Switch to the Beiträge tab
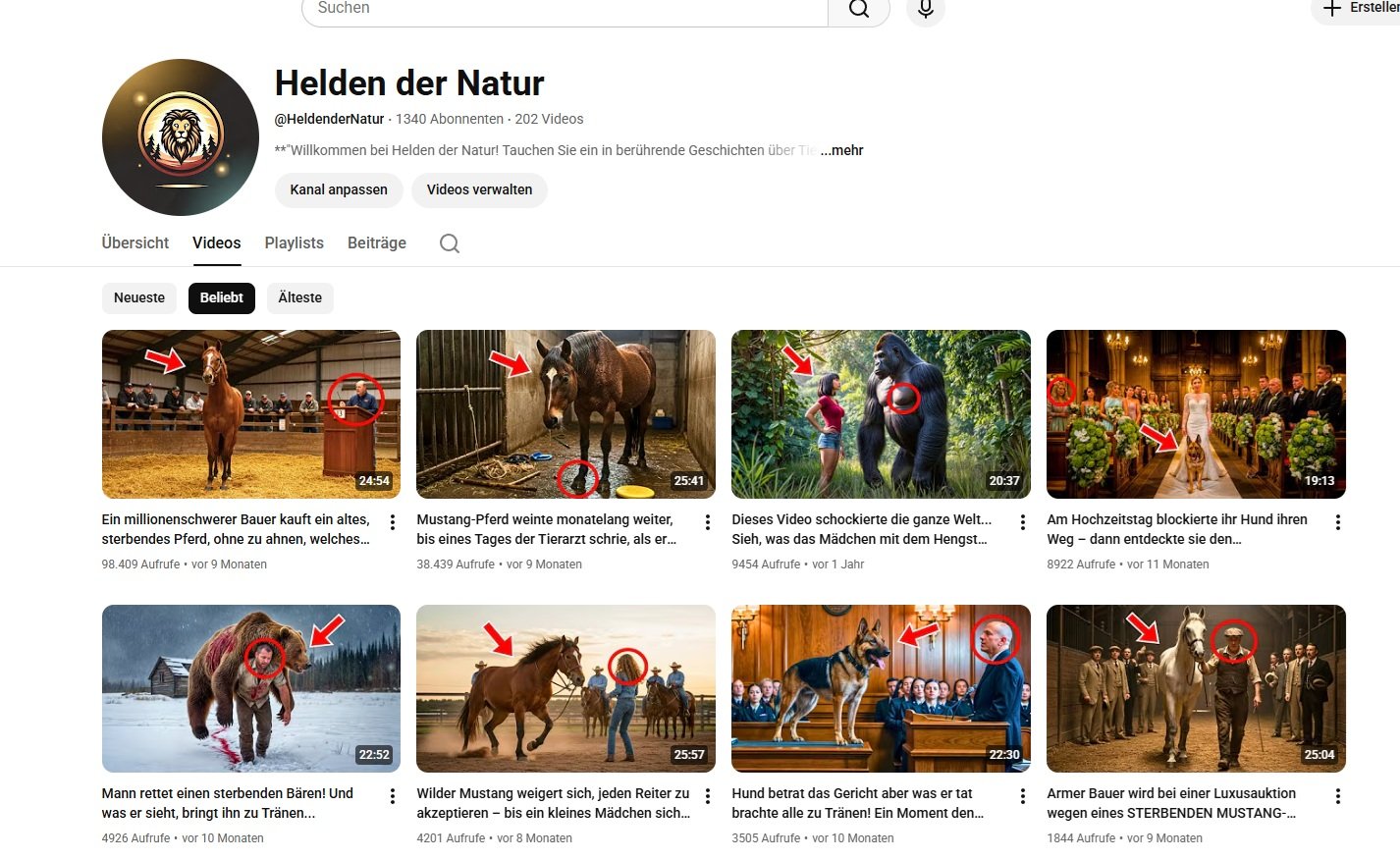 click(377, 242)
